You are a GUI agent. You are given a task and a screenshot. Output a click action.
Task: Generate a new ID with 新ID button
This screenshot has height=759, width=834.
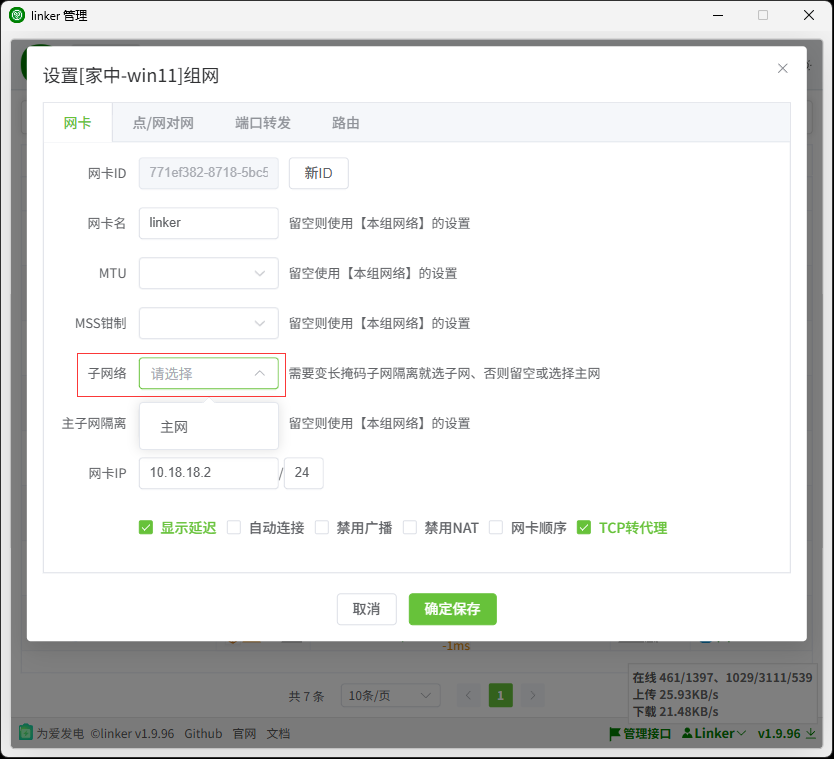pos(318,173)
